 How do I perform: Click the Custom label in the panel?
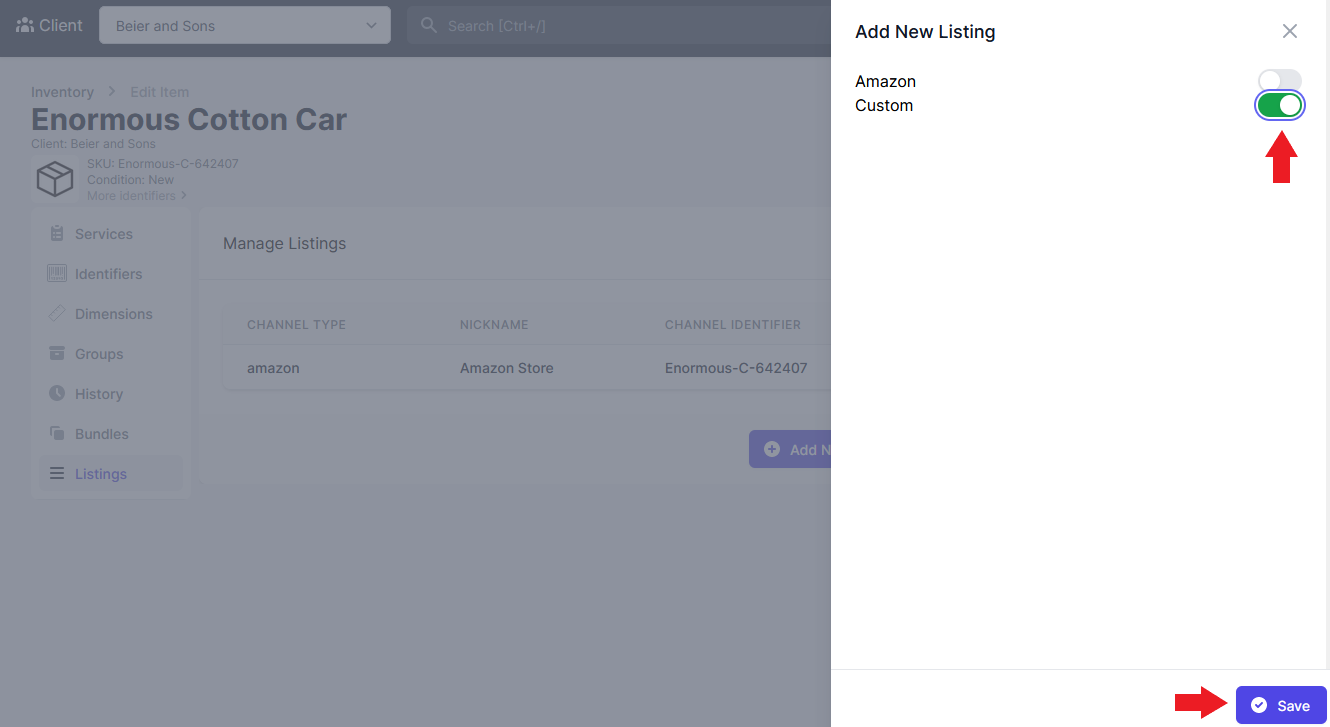click(x=884, y=105)
